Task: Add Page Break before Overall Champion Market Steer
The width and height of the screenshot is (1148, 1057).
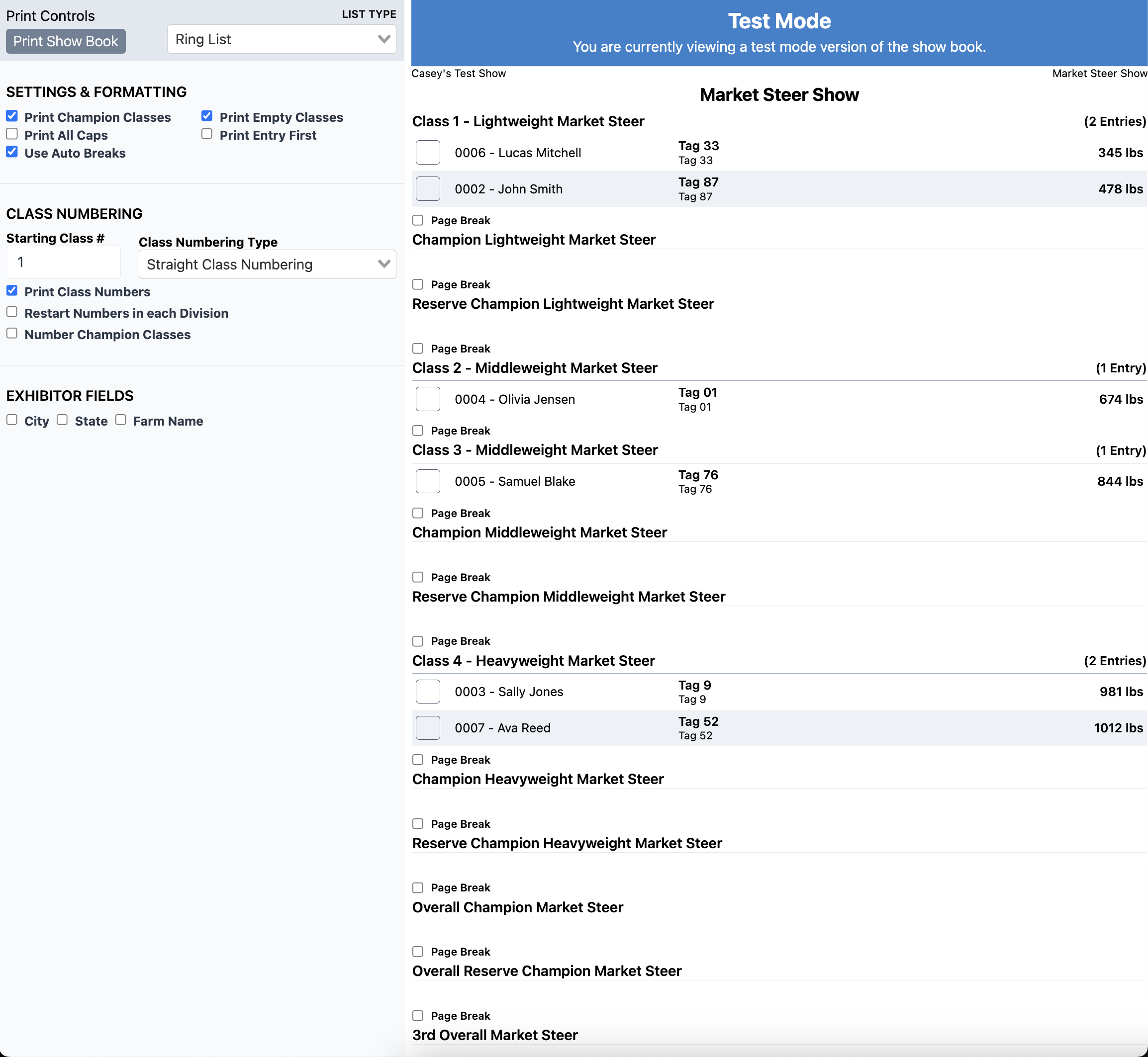Action: [x=418, y=887]
